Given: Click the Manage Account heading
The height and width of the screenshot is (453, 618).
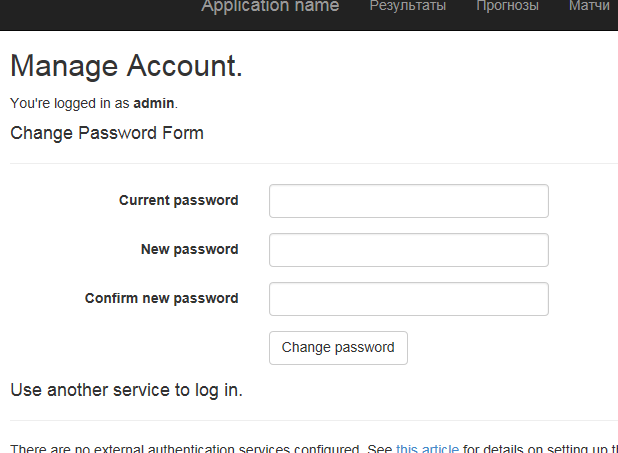Looking at the screenshot, I should pos(126,67).
